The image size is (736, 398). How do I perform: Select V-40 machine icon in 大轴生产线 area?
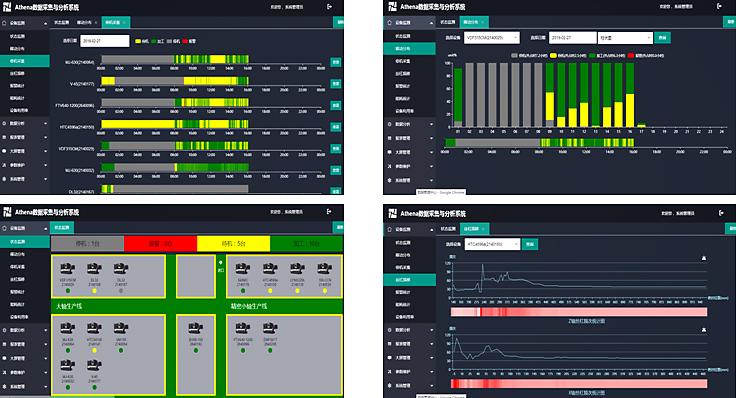[94, 365]
